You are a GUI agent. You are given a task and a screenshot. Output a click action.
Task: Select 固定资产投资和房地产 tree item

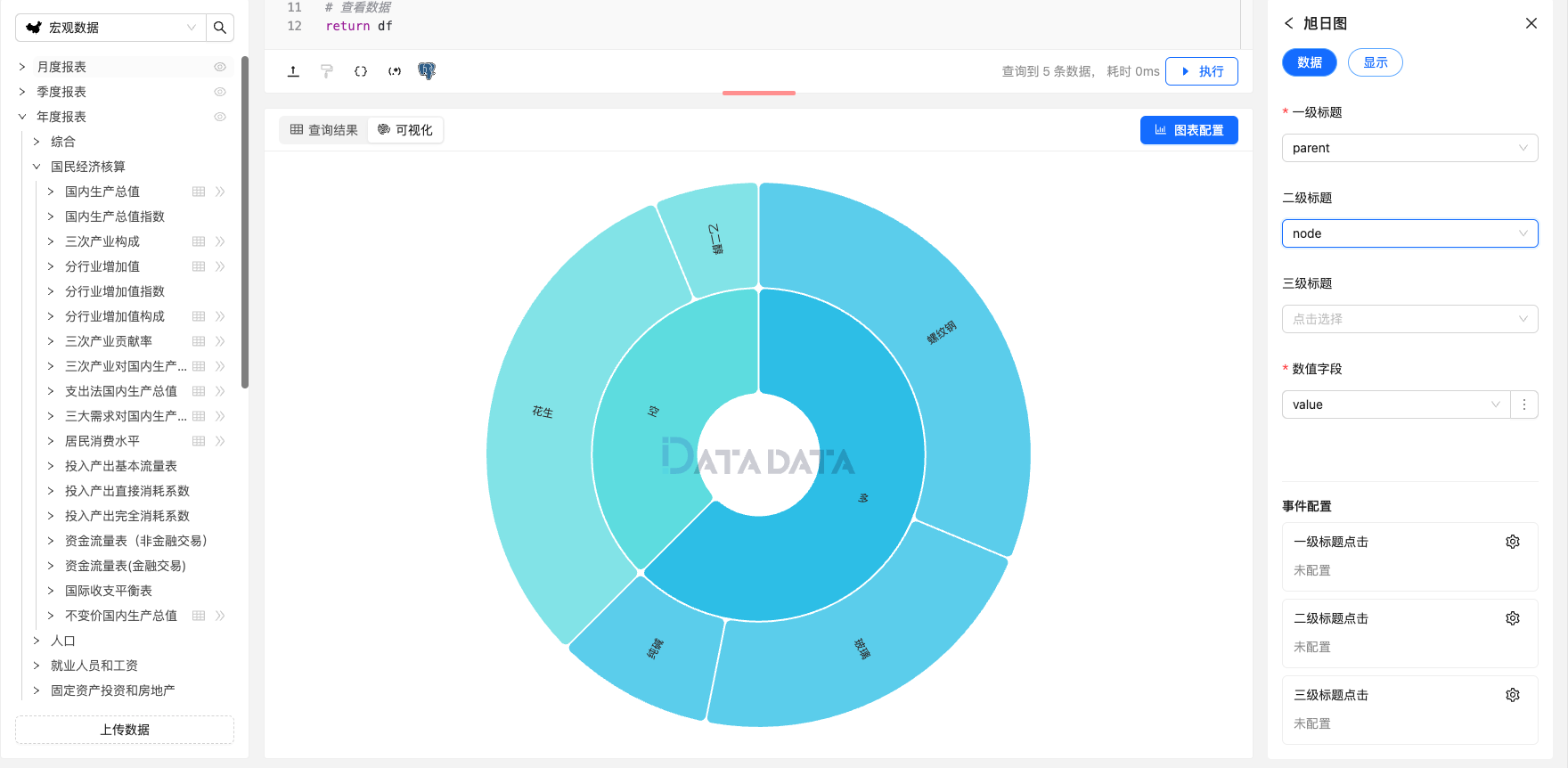coord(113,690)
